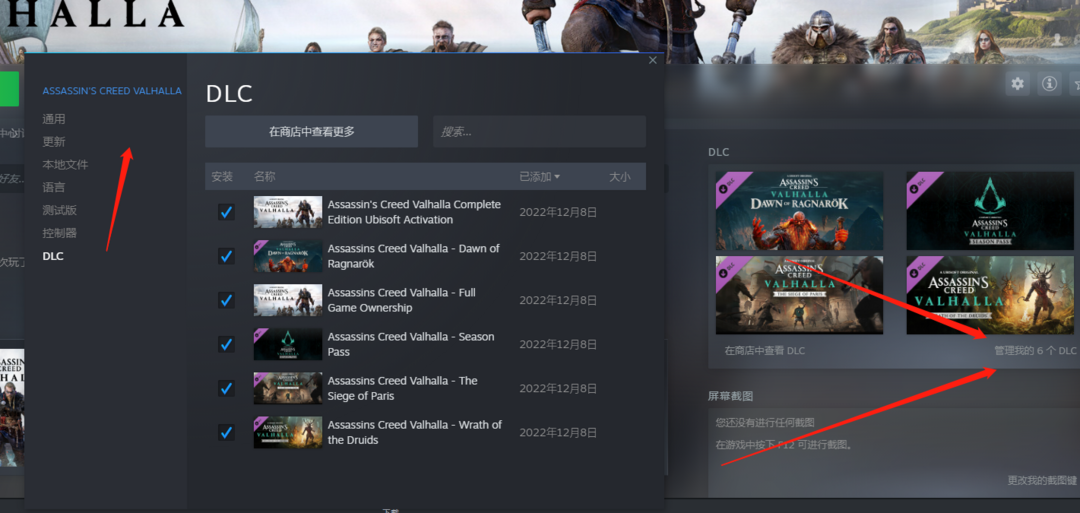Uncheck Complete Edition Ubisoft Activation install
Image resolution: width=1080 pixels, height=513 pixels.
(226, 212)
